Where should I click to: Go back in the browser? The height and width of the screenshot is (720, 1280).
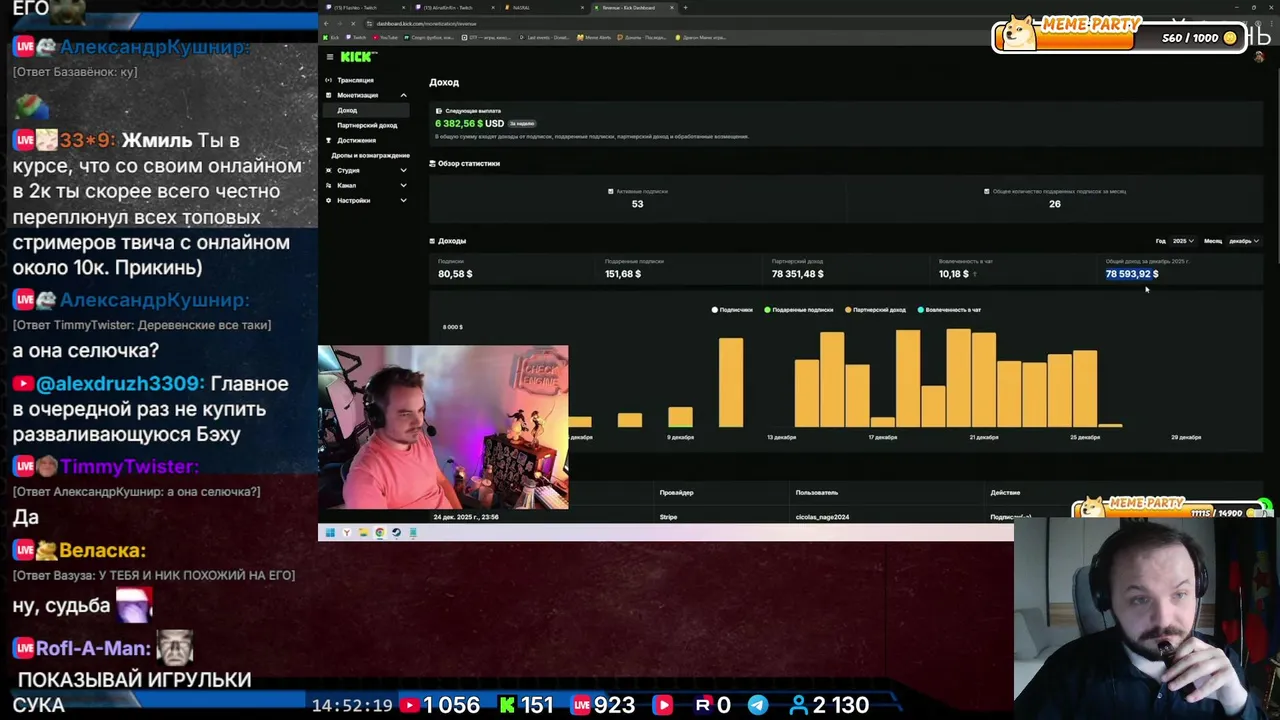328,23
